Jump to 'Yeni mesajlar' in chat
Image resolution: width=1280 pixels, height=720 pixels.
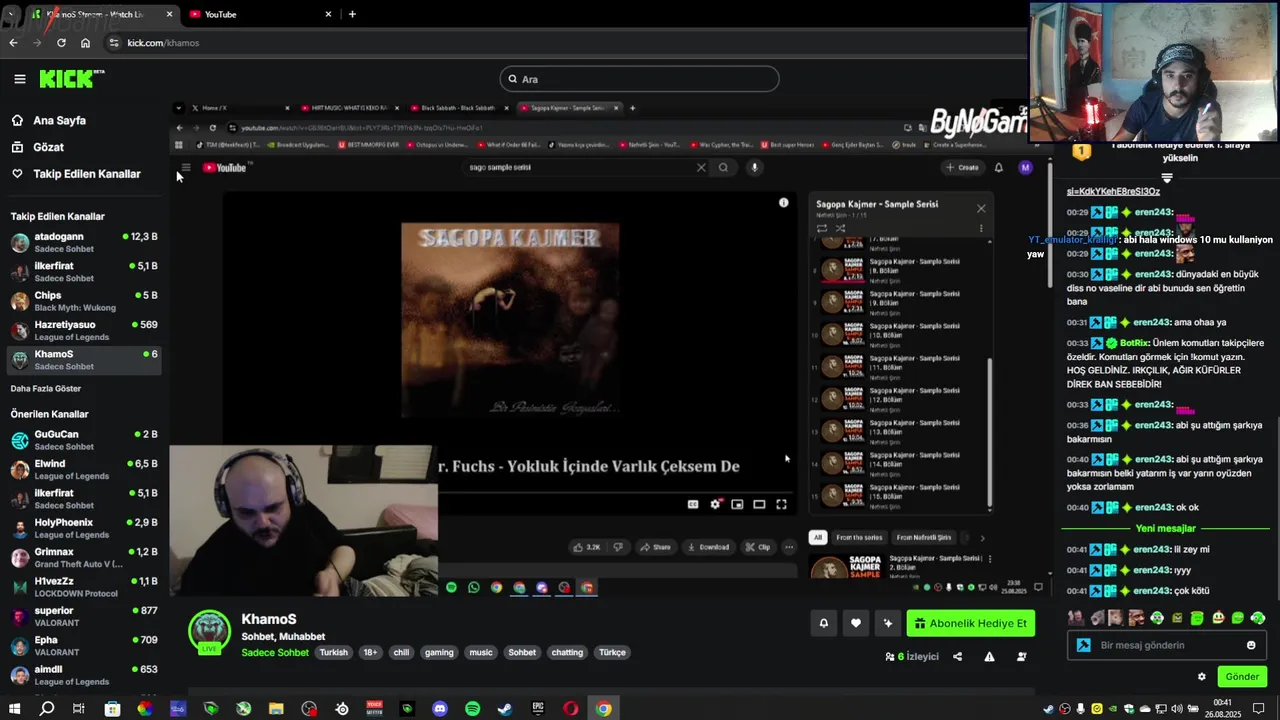click(x=1165, y=528)
